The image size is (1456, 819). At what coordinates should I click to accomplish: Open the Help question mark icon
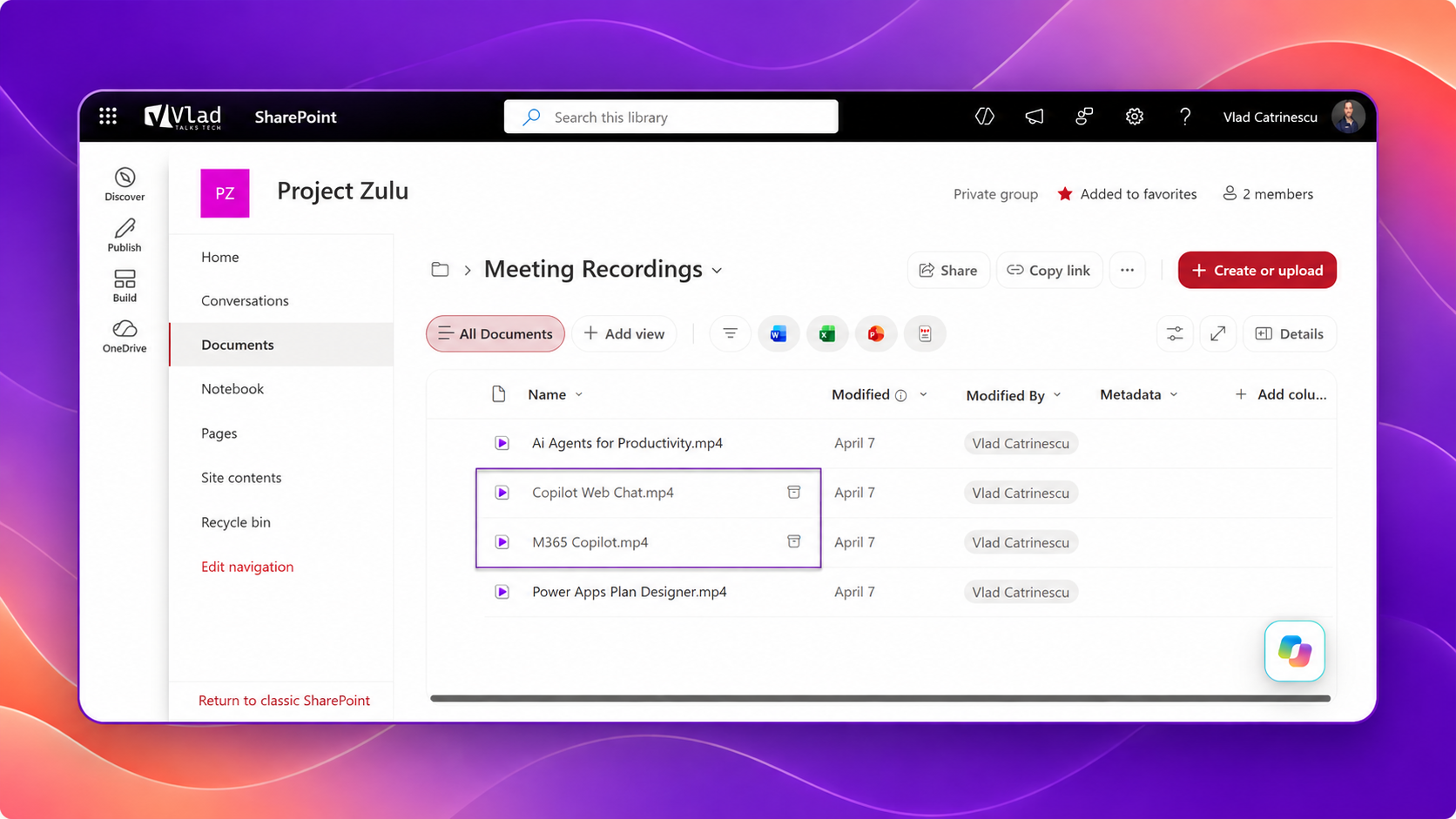pyautogui.click(x=1184, y=117)
